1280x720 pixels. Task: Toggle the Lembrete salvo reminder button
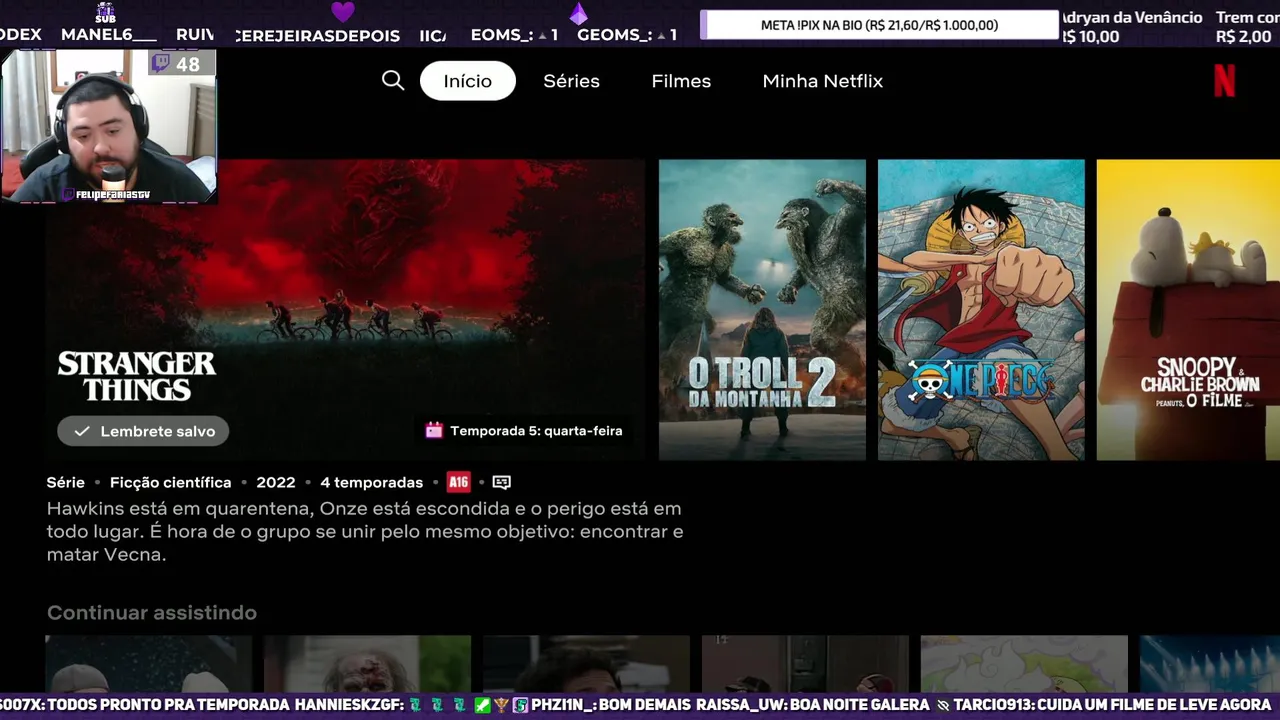click(x=143, y=431)
